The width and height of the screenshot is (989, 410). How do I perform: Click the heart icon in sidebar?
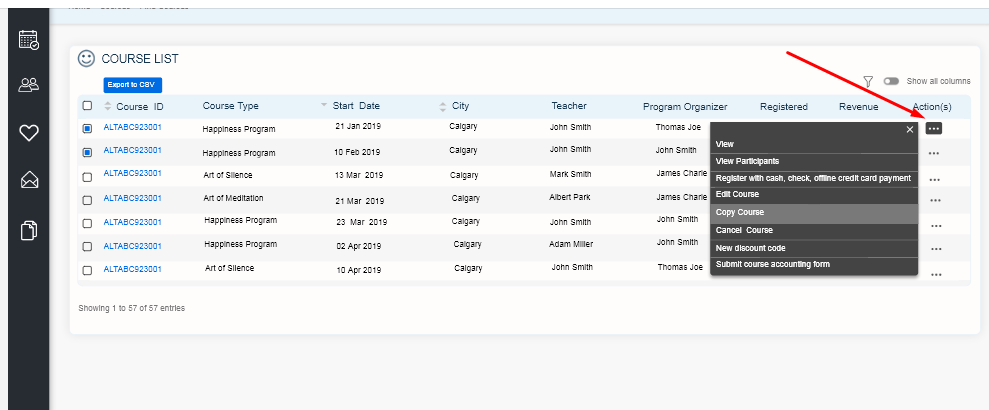[x=29, y=132]
